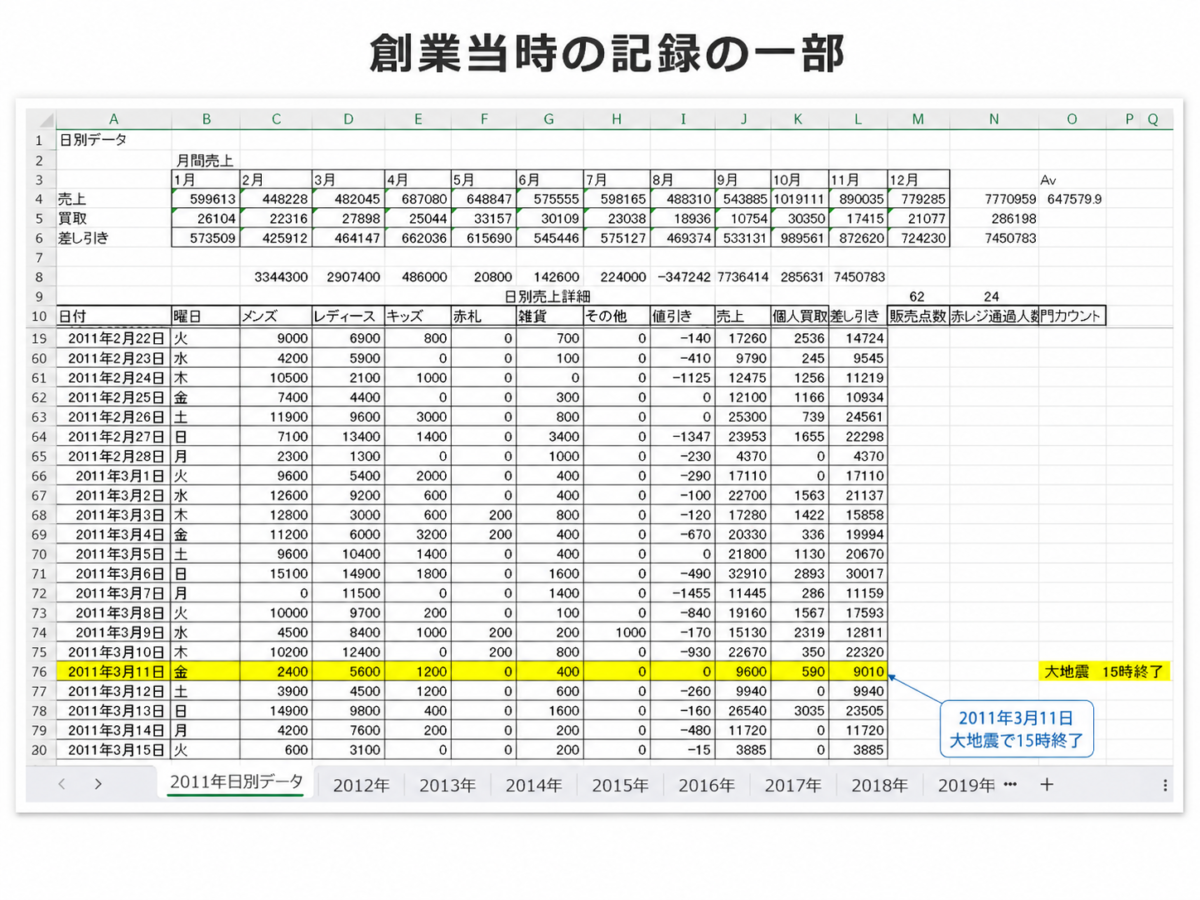Select row 10 header

(39, 316)
